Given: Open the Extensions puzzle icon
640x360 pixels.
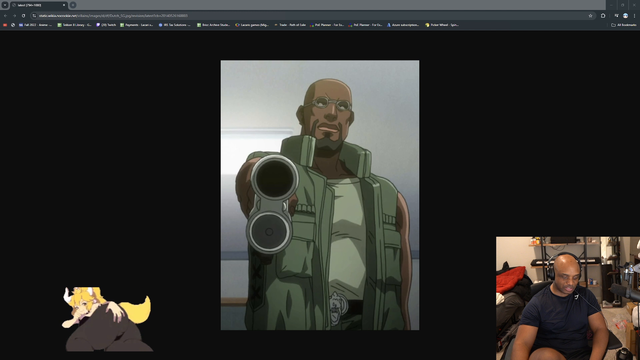Looking at the screenshot, I should [603, 16].
